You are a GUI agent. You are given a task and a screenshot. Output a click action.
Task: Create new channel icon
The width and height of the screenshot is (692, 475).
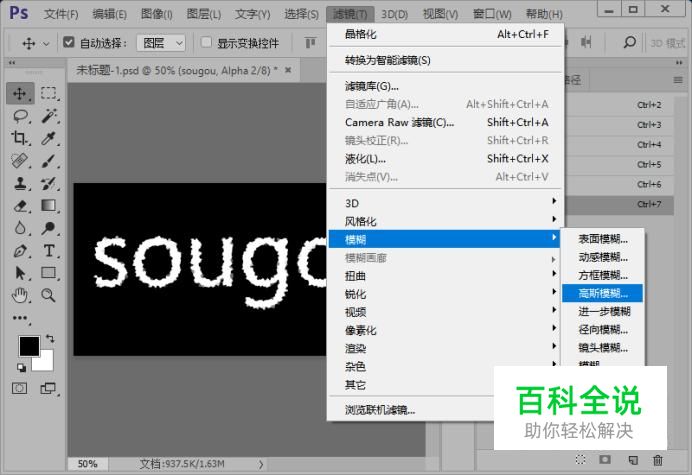[633, 460]
